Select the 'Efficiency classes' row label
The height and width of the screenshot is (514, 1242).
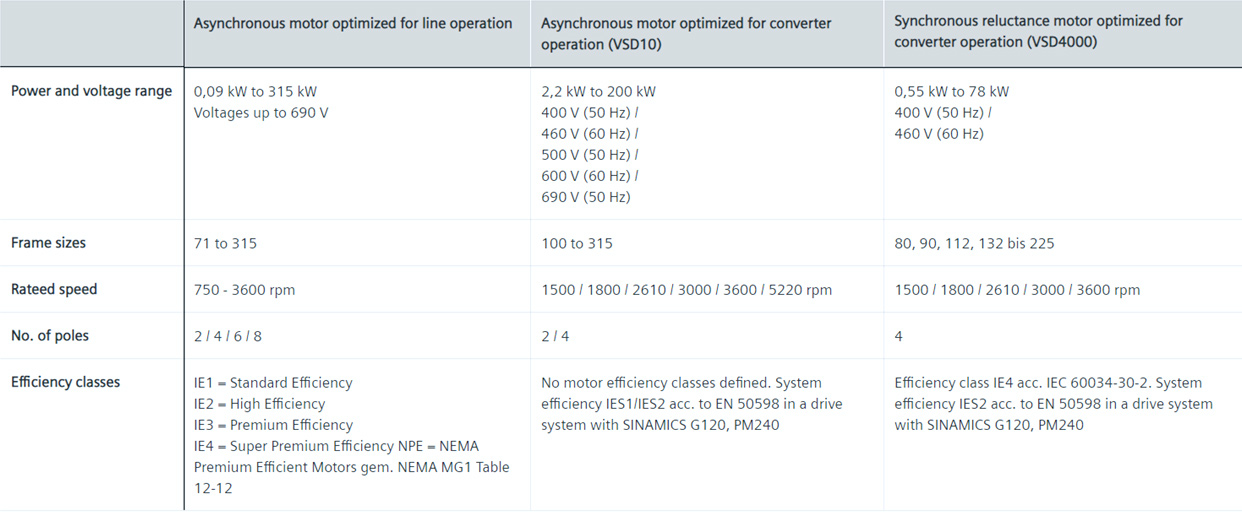65,382
